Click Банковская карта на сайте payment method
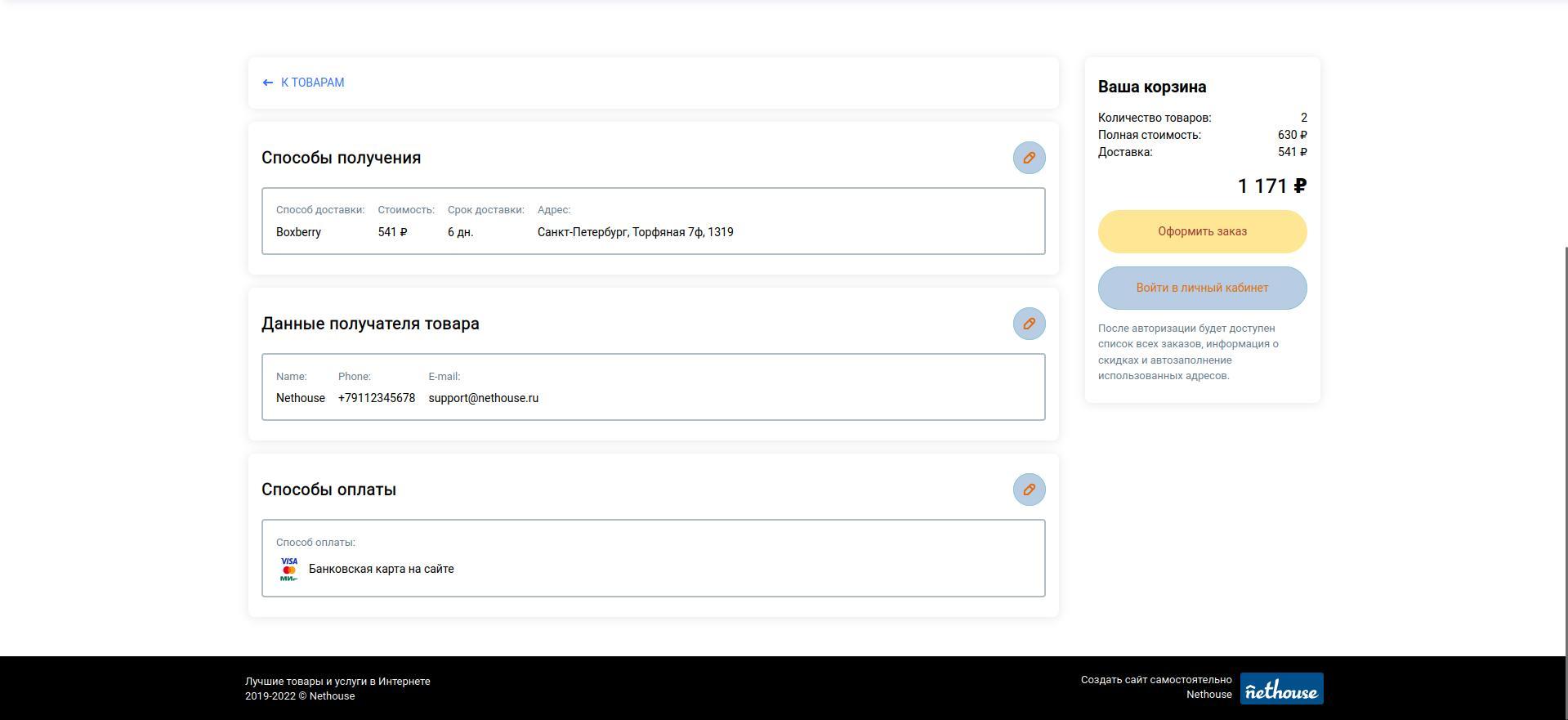This screenshot has height=720, width=1568. tap(381, 569)
